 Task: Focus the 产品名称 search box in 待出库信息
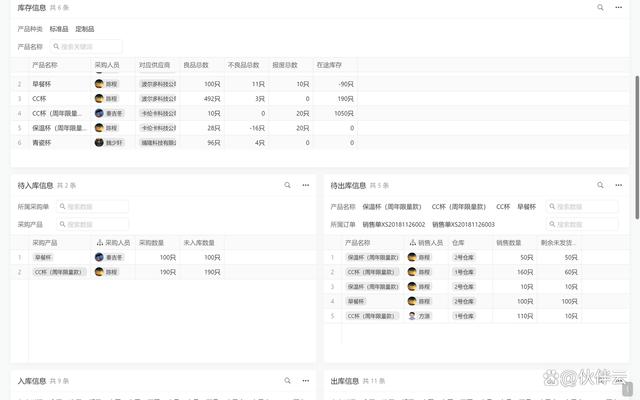582,207
